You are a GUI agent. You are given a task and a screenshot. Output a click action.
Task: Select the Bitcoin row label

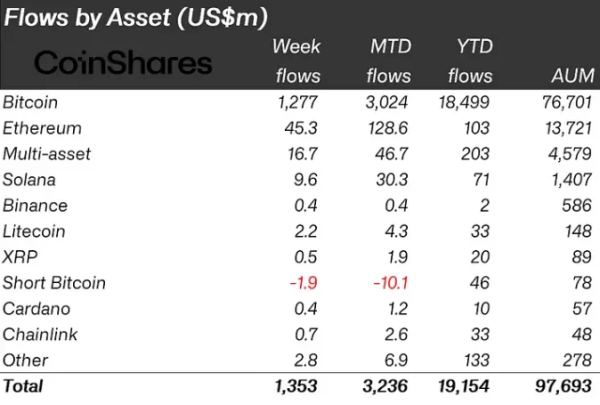tap(30, 102)
